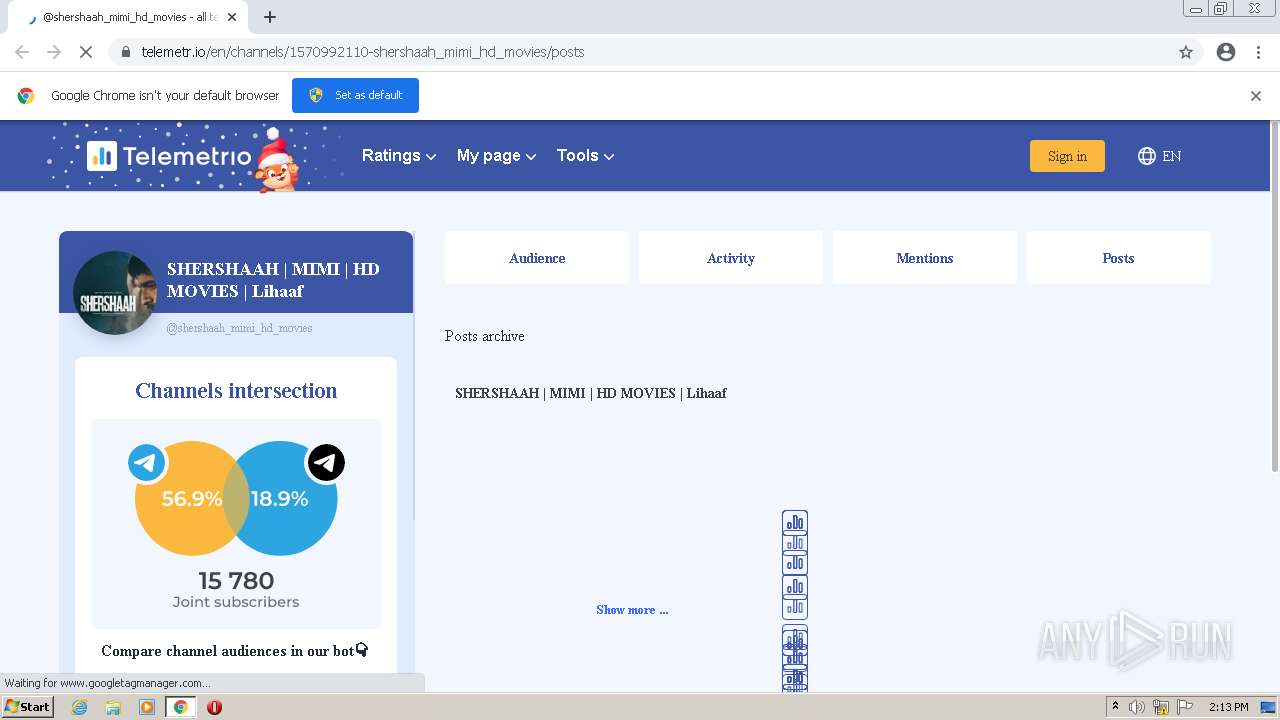Click the globe language icon
This screenshot has height=720, width=1280.
coord(1147,156)
